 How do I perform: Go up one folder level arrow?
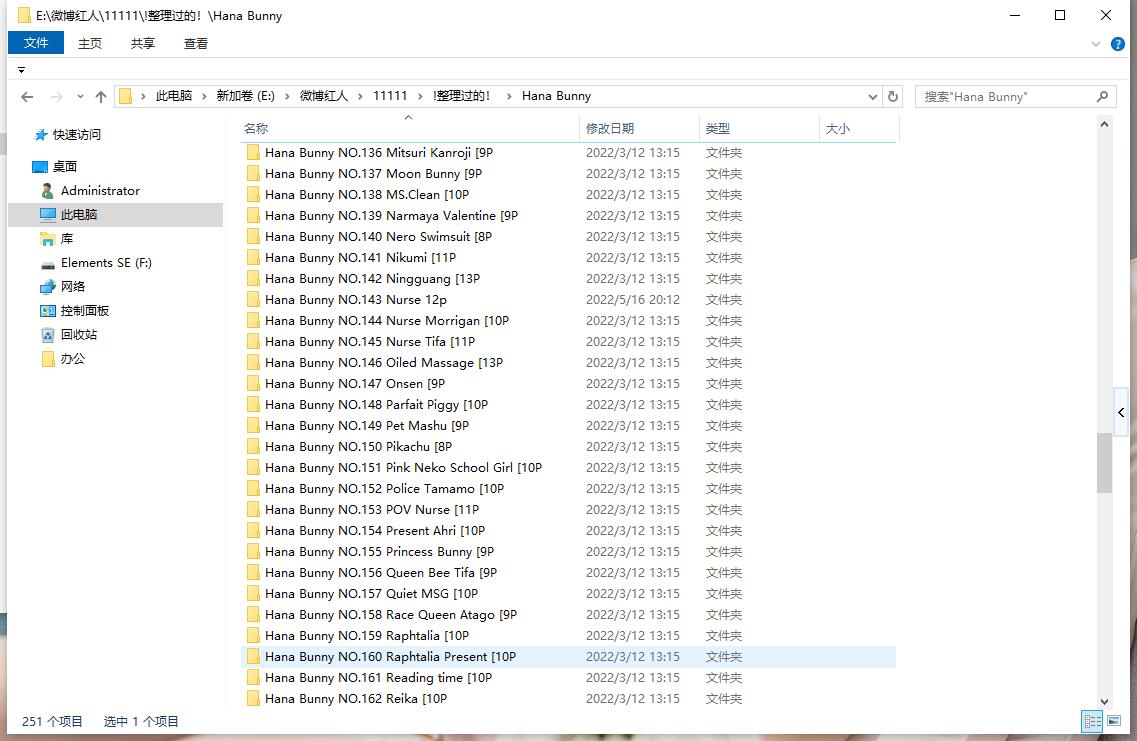click(x=101, y=96)
